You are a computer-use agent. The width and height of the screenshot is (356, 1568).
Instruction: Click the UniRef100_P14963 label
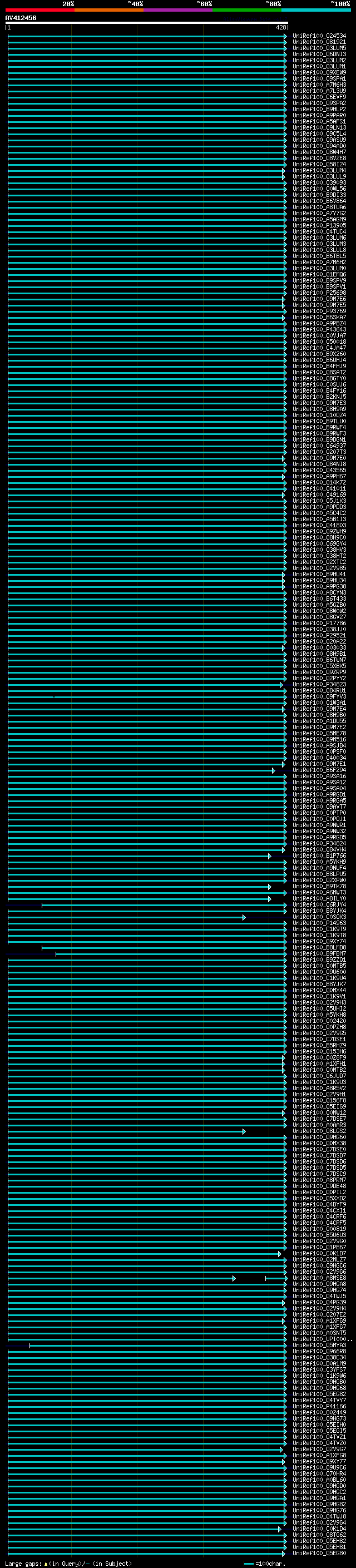click(319, 923)
